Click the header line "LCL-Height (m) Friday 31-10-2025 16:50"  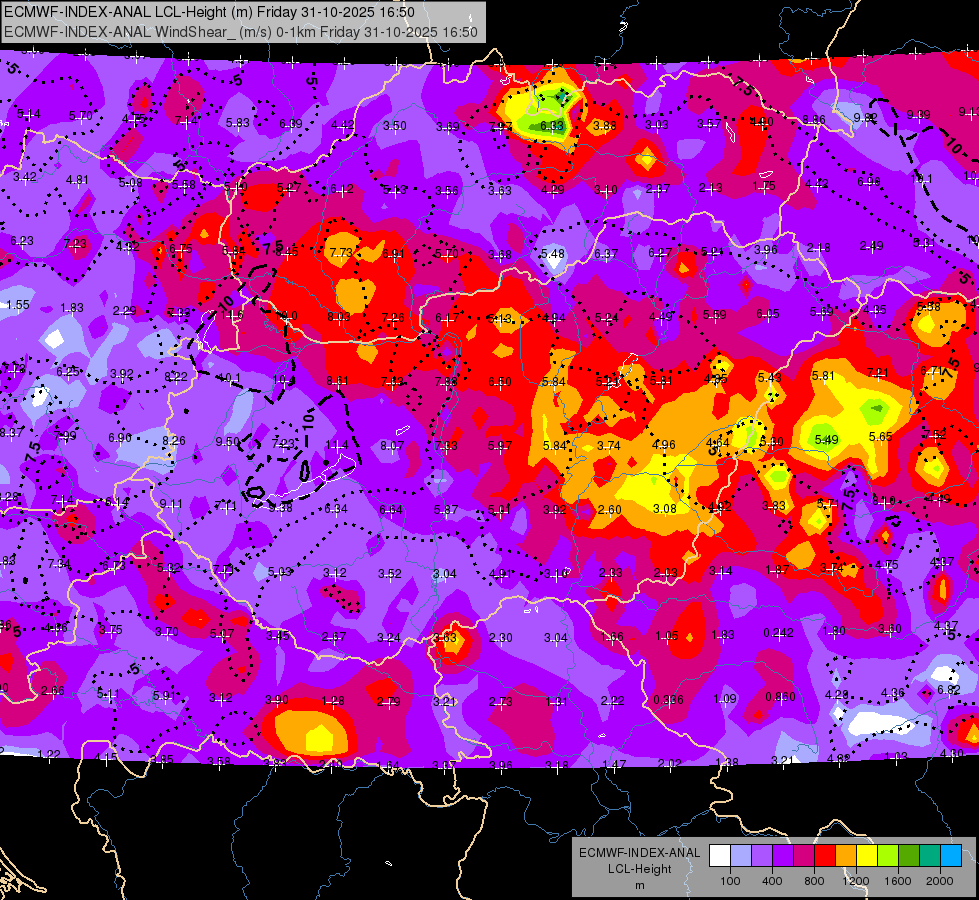coord(285,12)
